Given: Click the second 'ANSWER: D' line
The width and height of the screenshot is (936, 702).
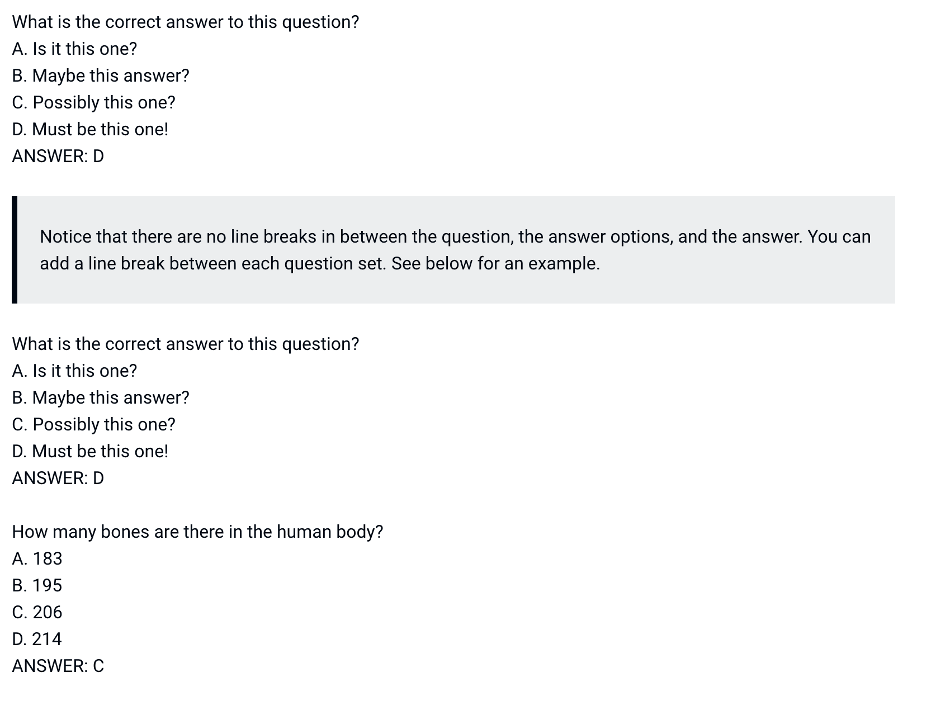Looking at the screenshot, I should [58, 478].
